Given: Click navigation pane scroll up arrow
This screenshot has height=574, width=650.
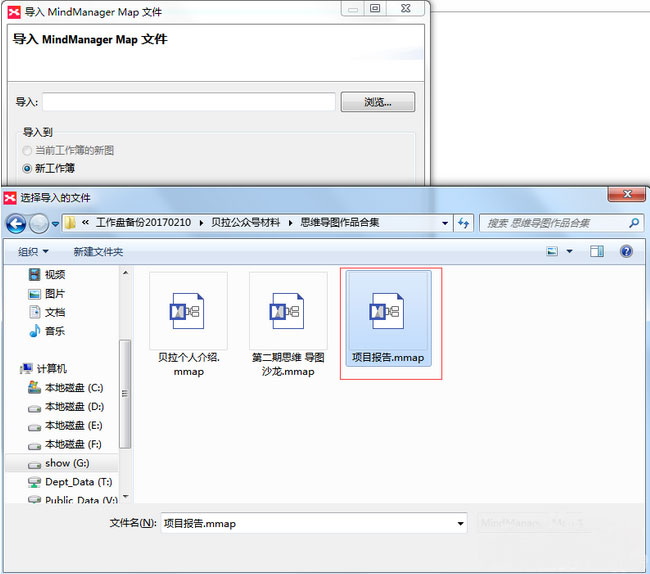Looking at the screenshot, I should tap(125, 273).
